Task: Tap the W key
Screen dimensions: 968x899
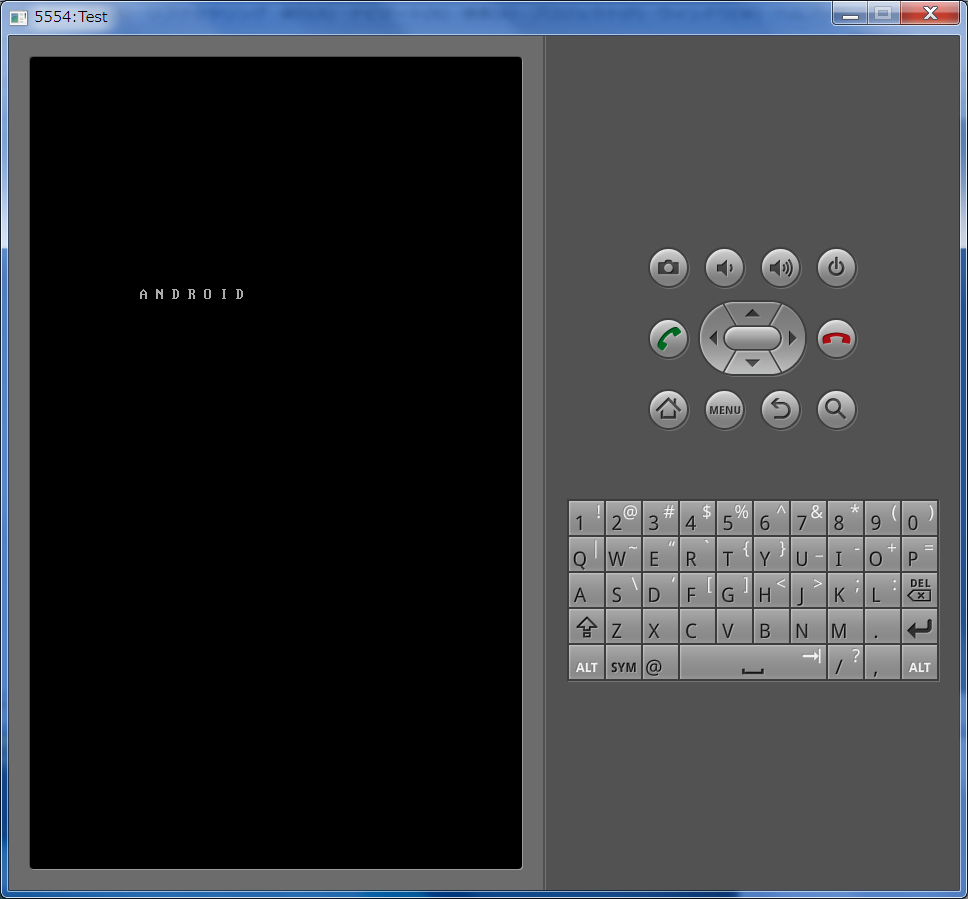Action: (623, 554)
